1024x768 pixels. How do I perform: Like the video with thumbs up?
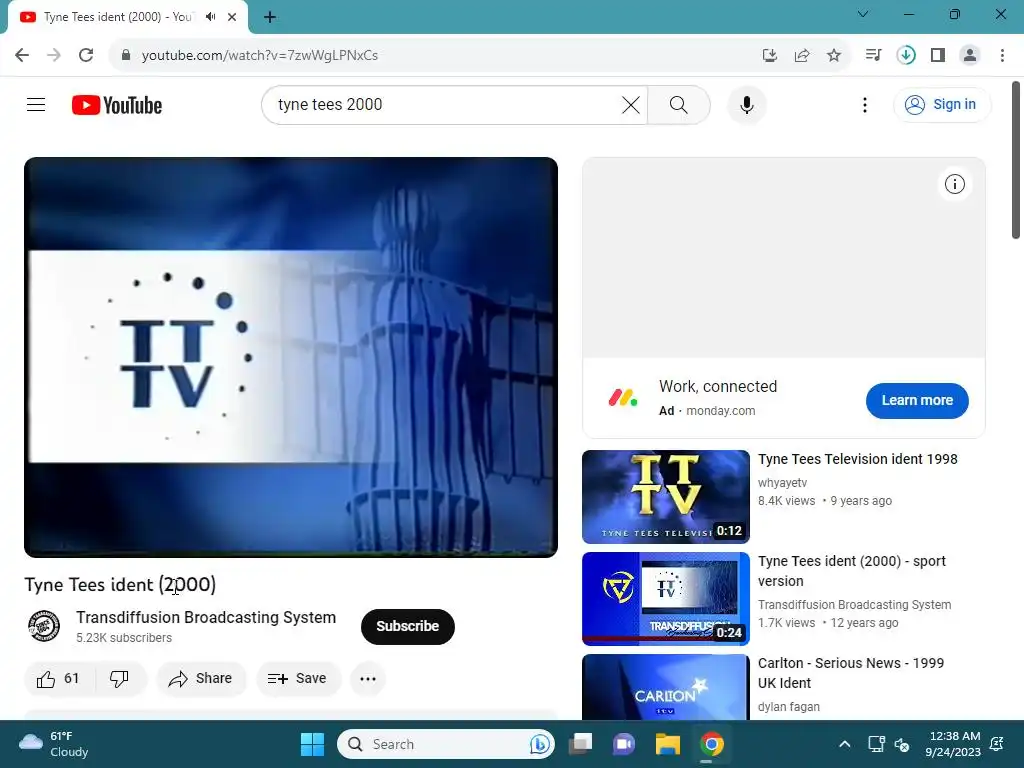[x=59, y=679]
